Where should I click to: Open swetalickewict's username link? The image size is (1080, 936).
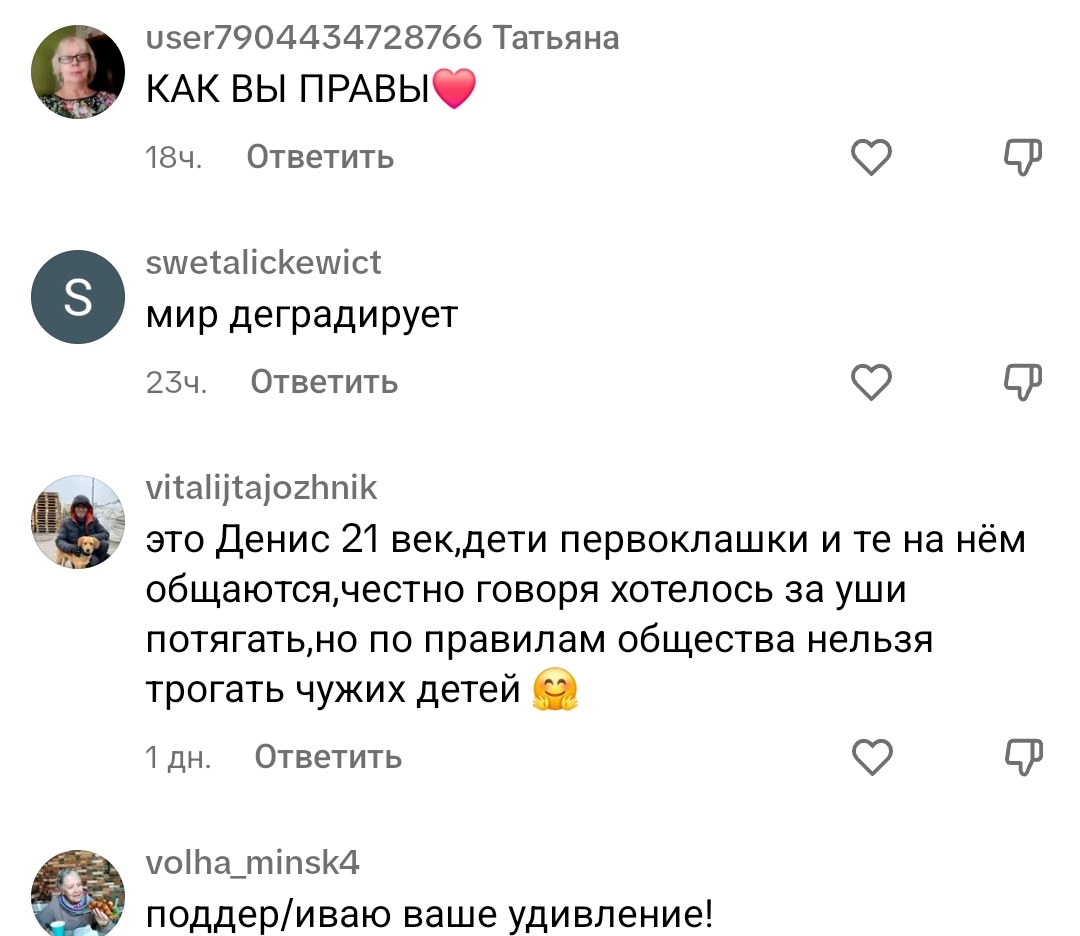(x=263, y=263)
